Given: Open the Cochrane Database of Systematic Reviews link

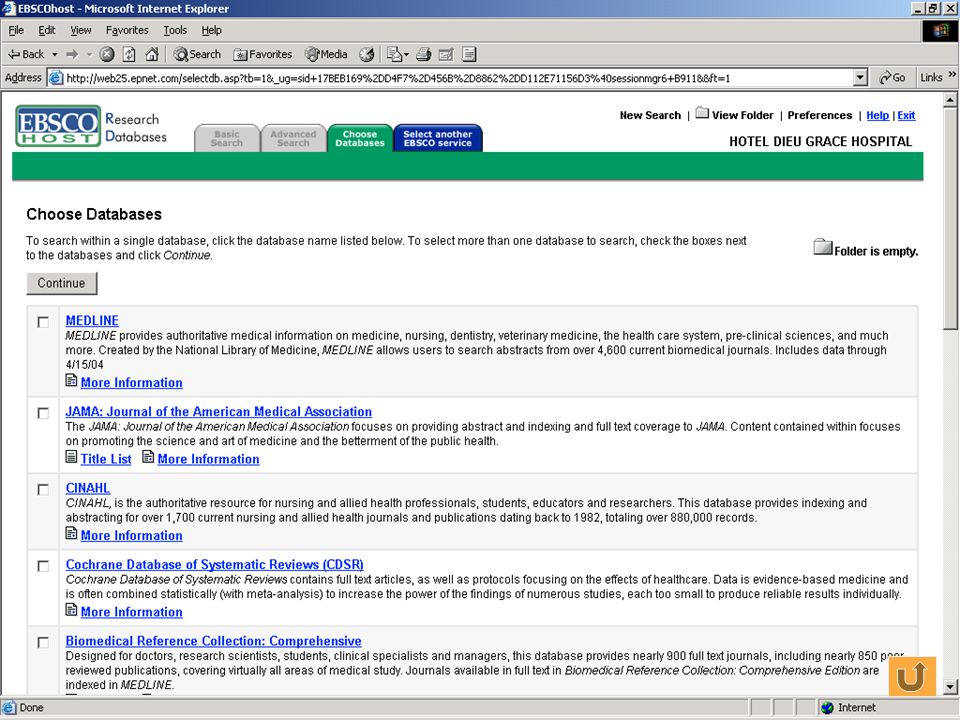Looking at the screenshot, I should point(214,564).
